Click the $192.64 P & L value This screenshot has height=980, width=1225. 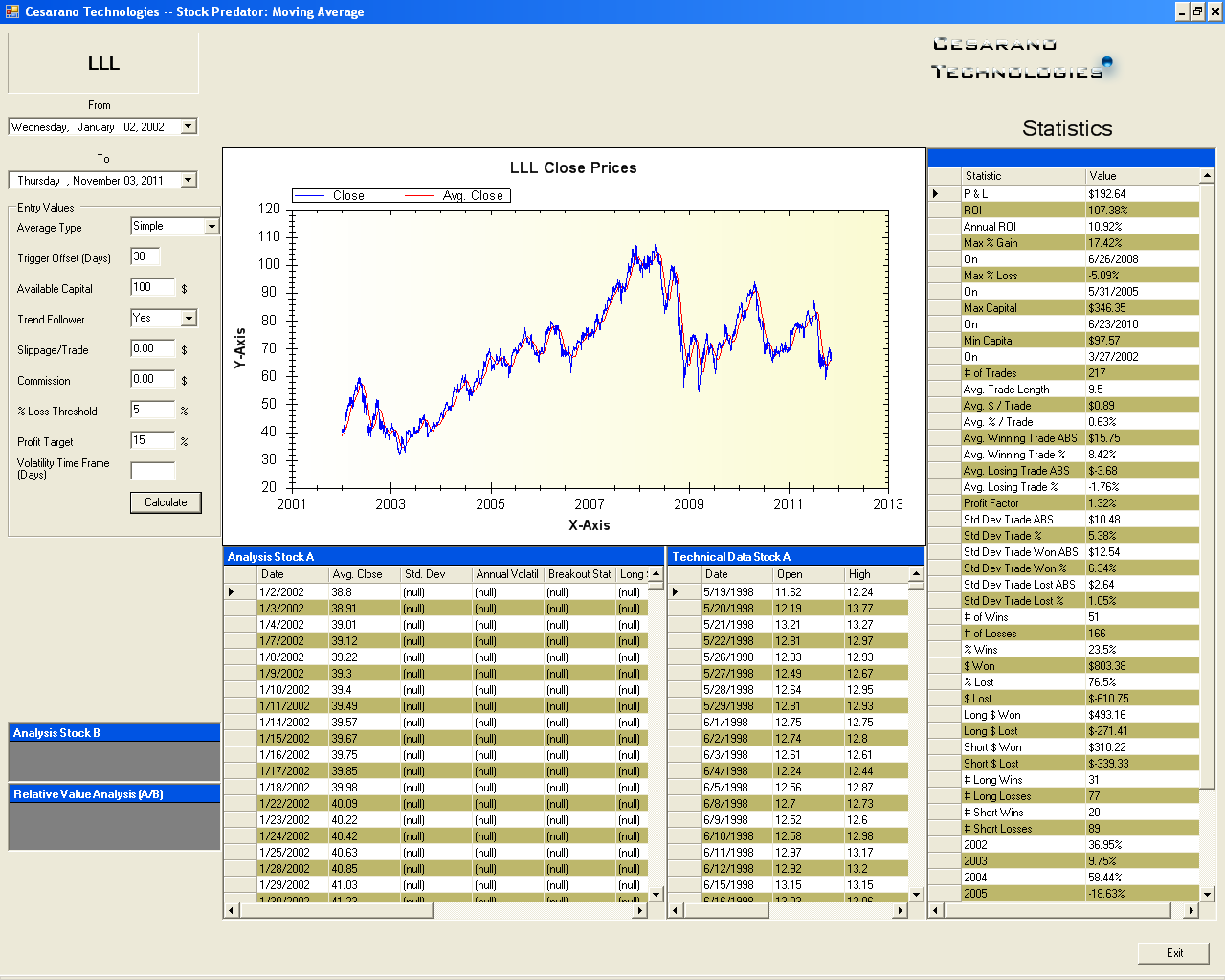coord(1142,194)
